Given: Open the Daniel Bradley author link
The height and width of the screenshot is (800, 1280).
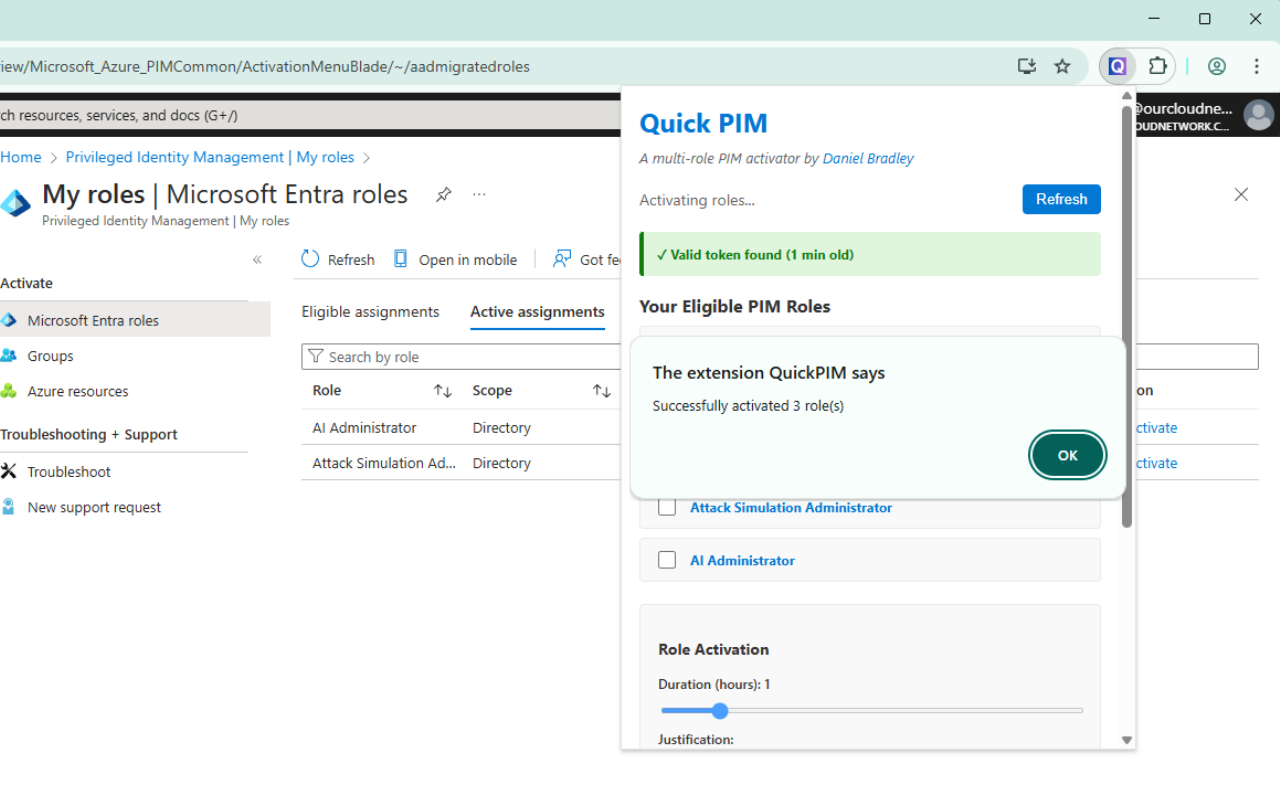Looking at the screenshot, I should click(868, 158).
